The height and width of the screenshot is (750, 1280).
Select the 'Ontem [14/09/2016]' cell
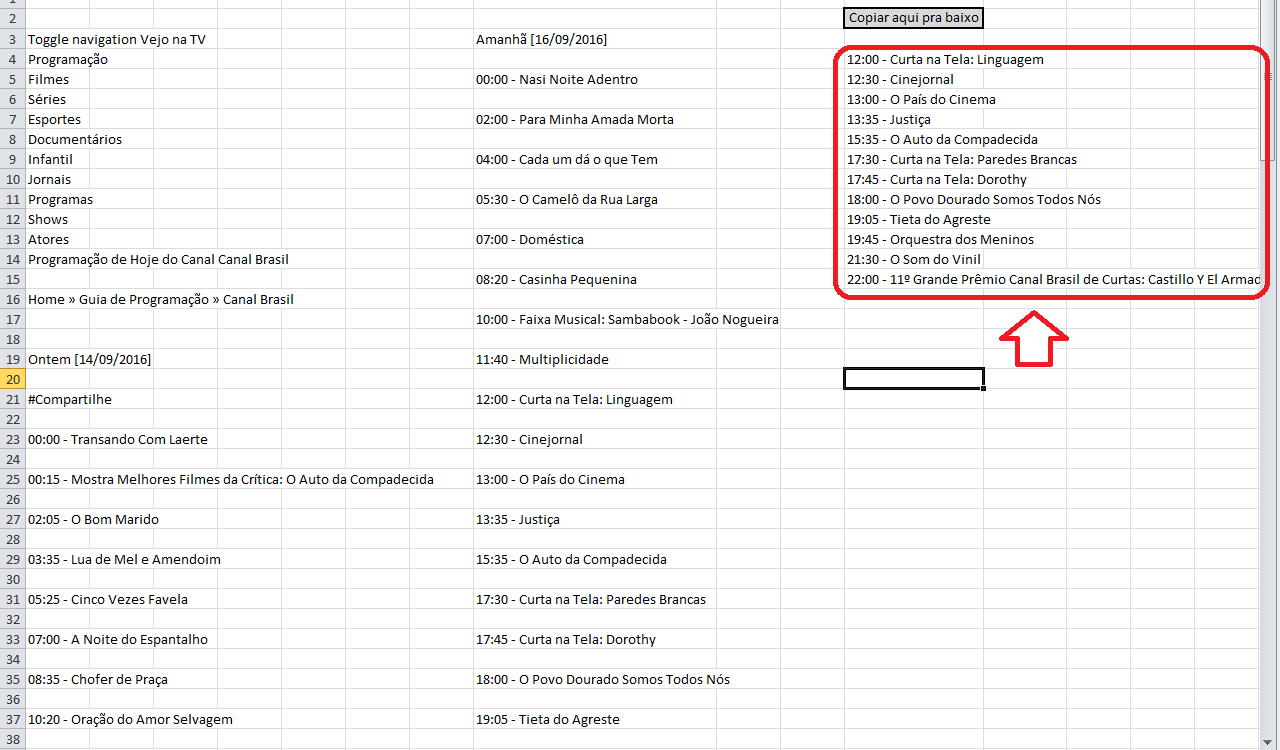90,359
